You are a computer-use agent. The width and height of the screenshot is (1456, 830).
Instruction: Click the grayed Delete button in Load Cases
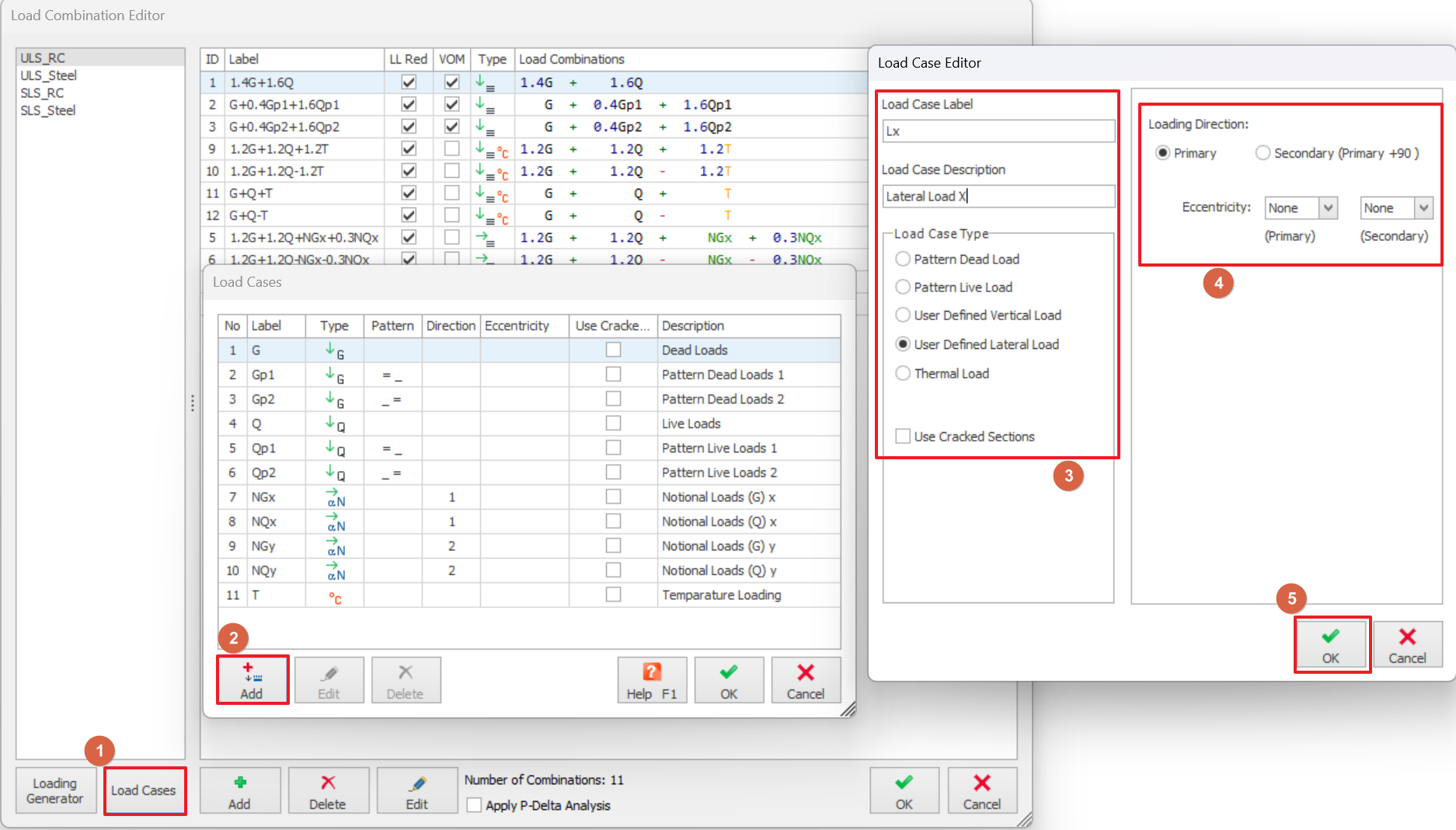pos(405,680)
